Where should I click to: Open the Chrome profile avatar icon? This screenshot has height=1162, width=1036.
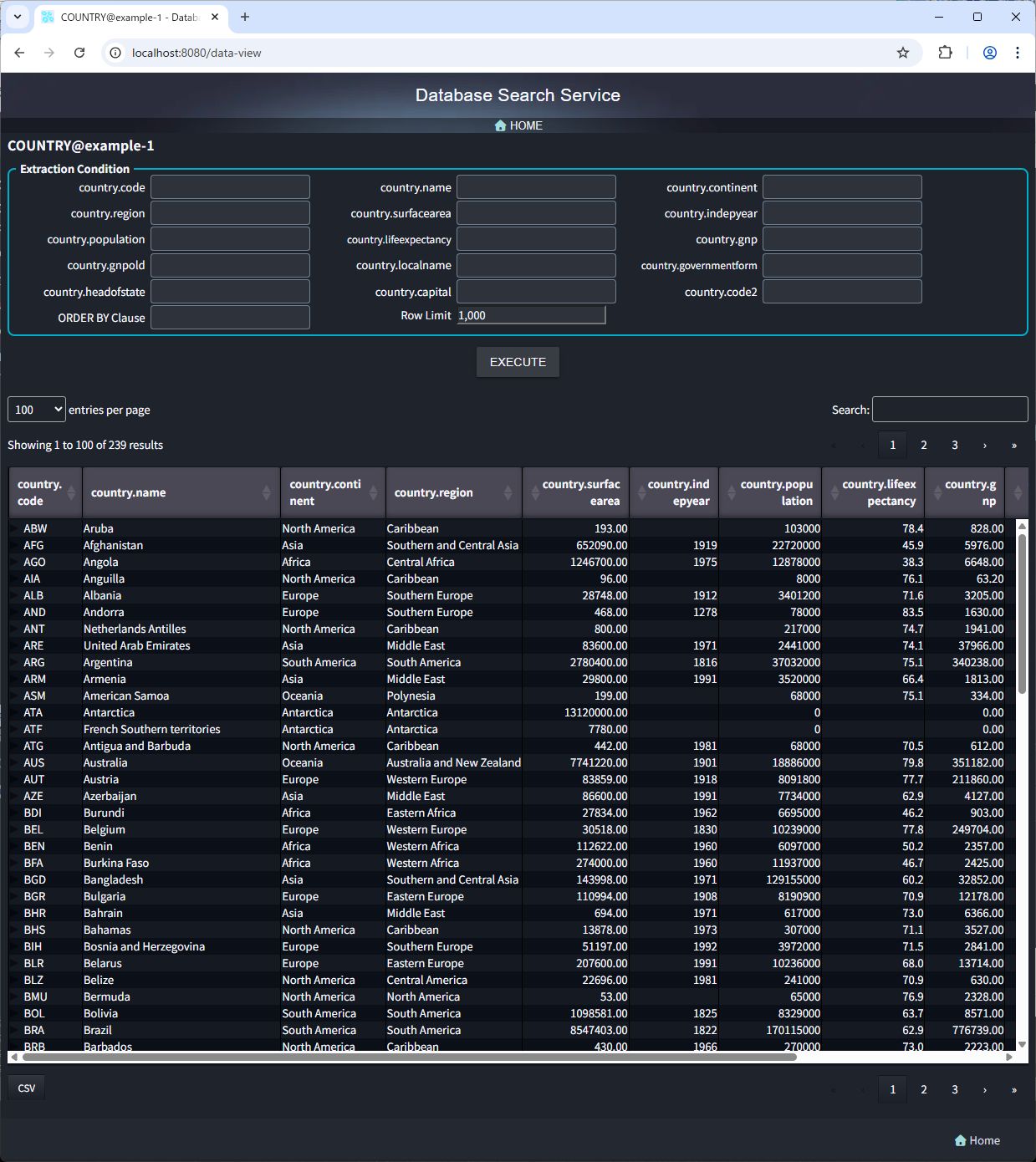(x=989, y=53)
